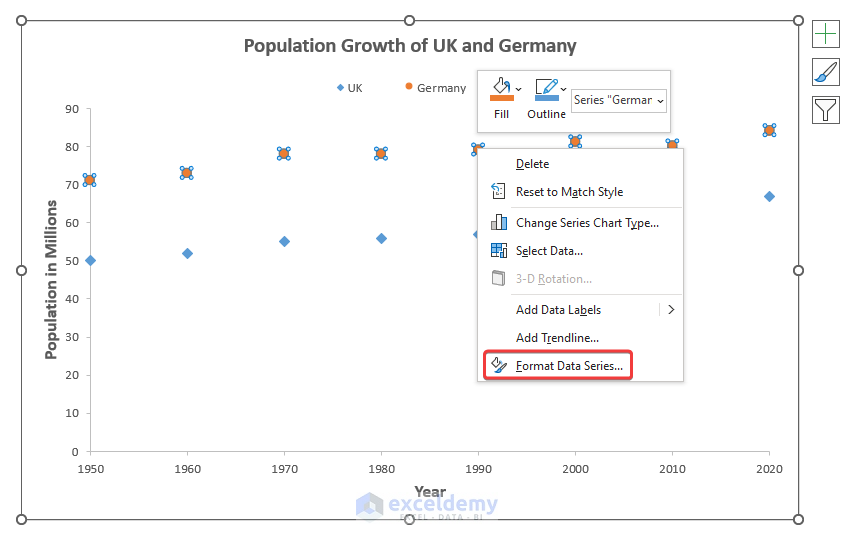The image size is (854, 539).
Task: Click the Fill paint bucket icon
Action: click(500, 90)
